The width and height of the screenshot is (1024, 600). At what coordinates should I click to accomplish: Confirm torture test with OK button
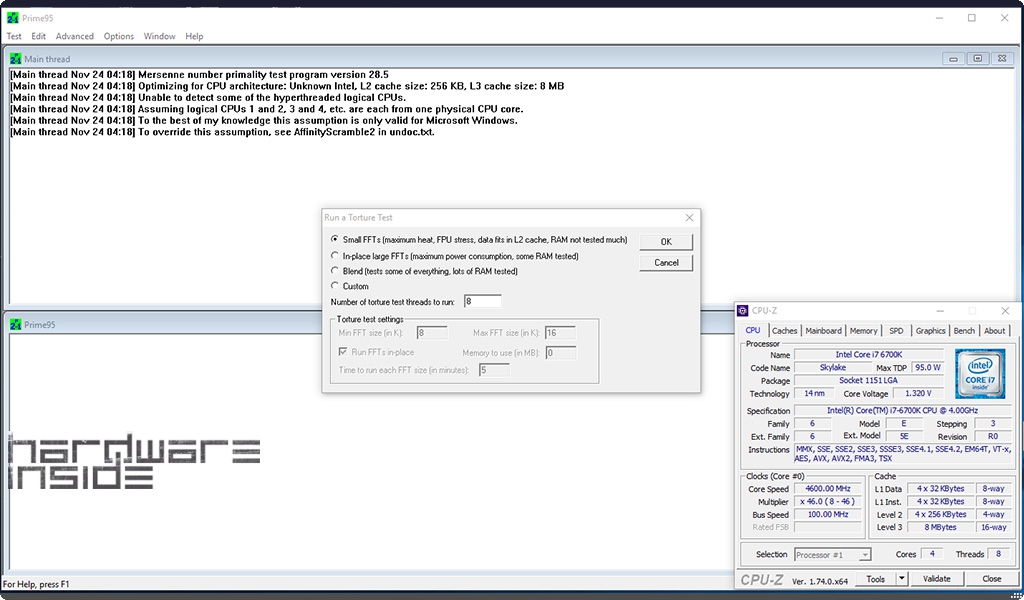666,242
